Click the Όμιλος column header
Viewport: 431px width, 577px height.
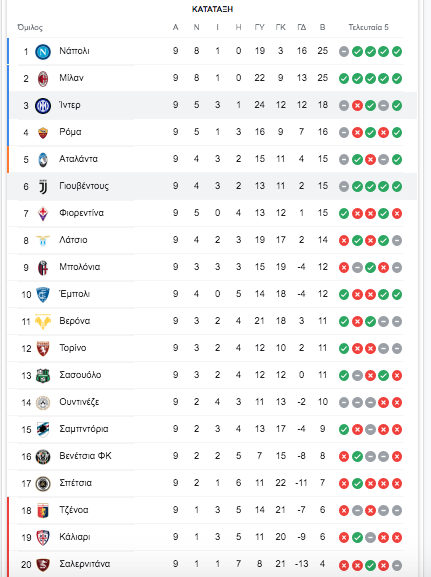[30, 28]
